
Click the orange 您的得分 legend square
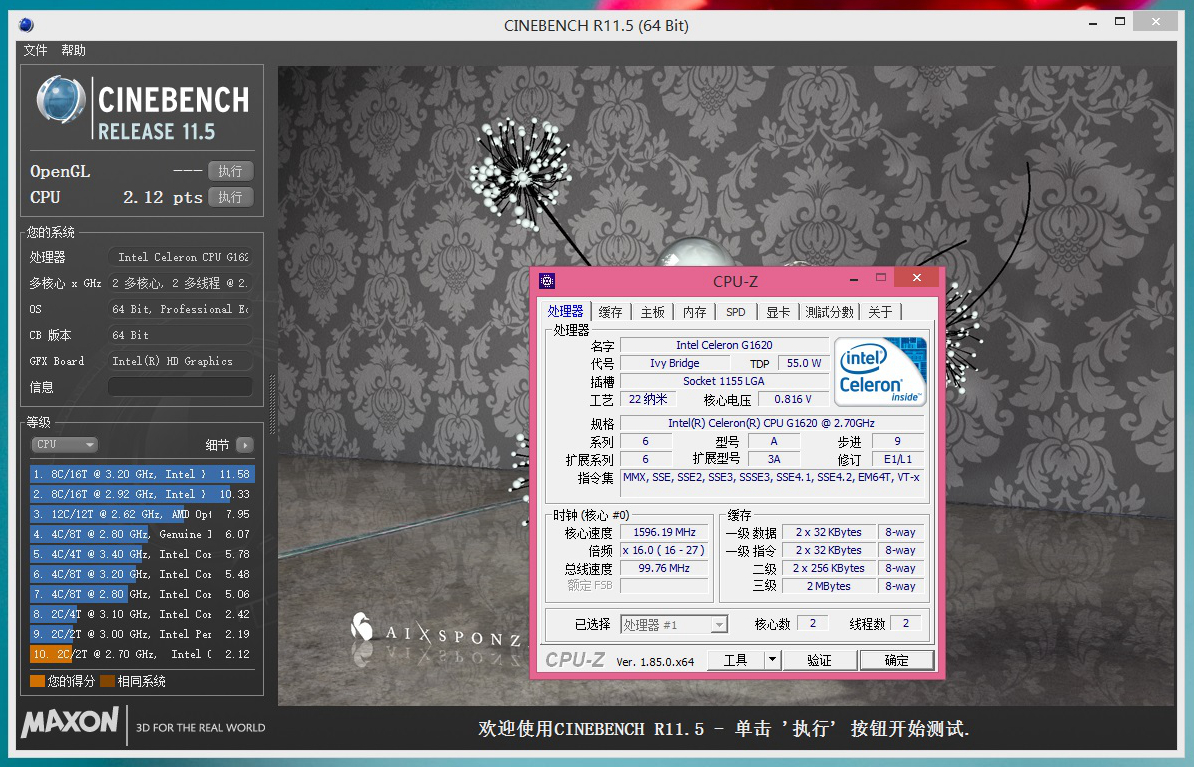[37, 681]
